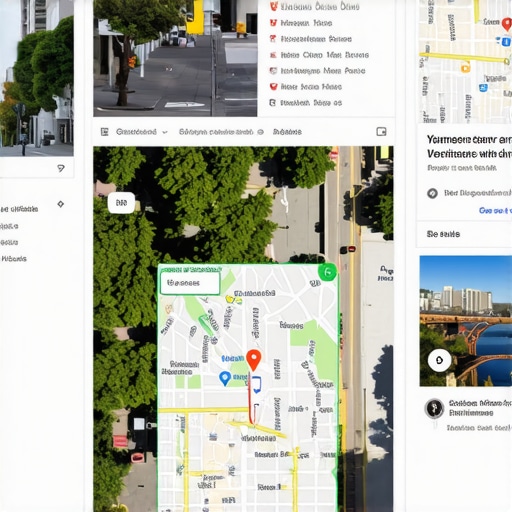Click the red pin on the top-right map

tap(507, 24)
